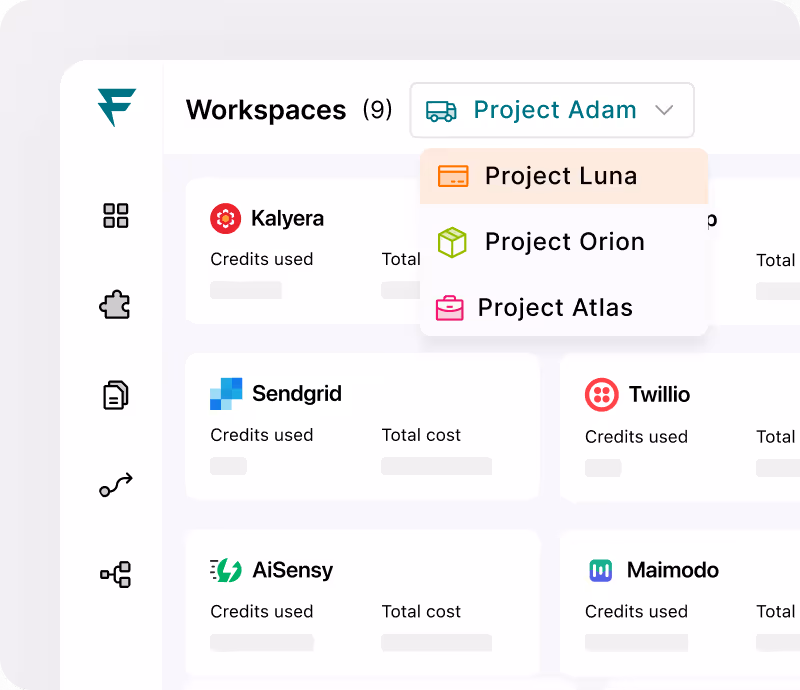Open the Twillio workspace card title
The height and width of the screenshot is (690, 800).
659,395
